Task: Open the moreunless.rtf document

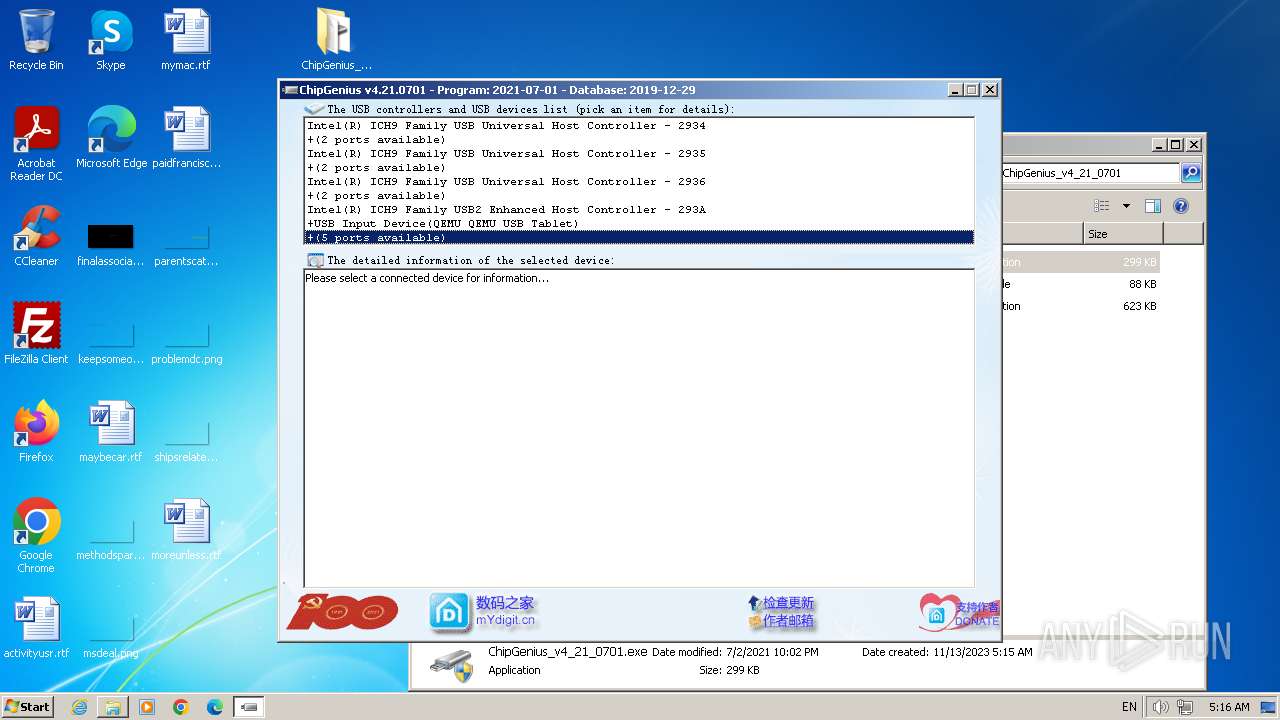Action: point(186,530)
